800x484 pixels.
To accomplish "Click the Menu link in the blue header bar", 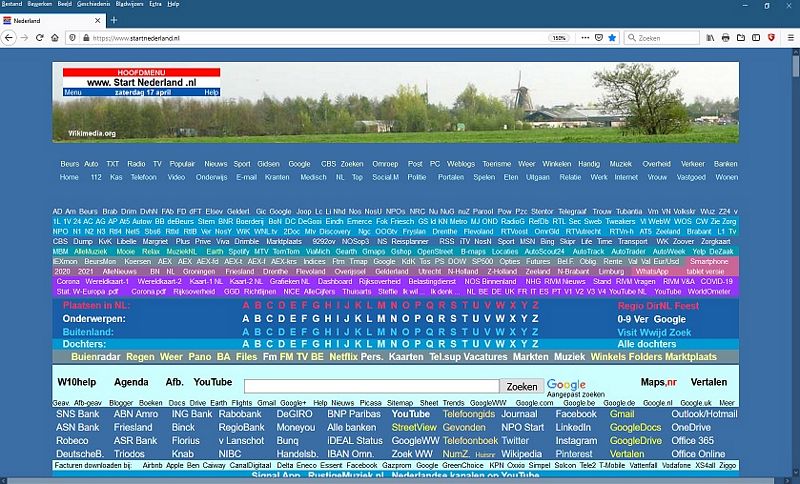I will coord(73,92).
